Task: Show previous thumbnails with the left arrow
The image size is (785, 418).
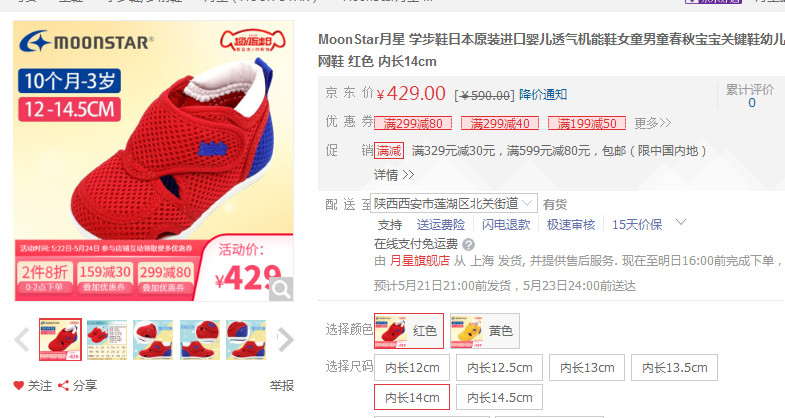Action: (22, 339)
